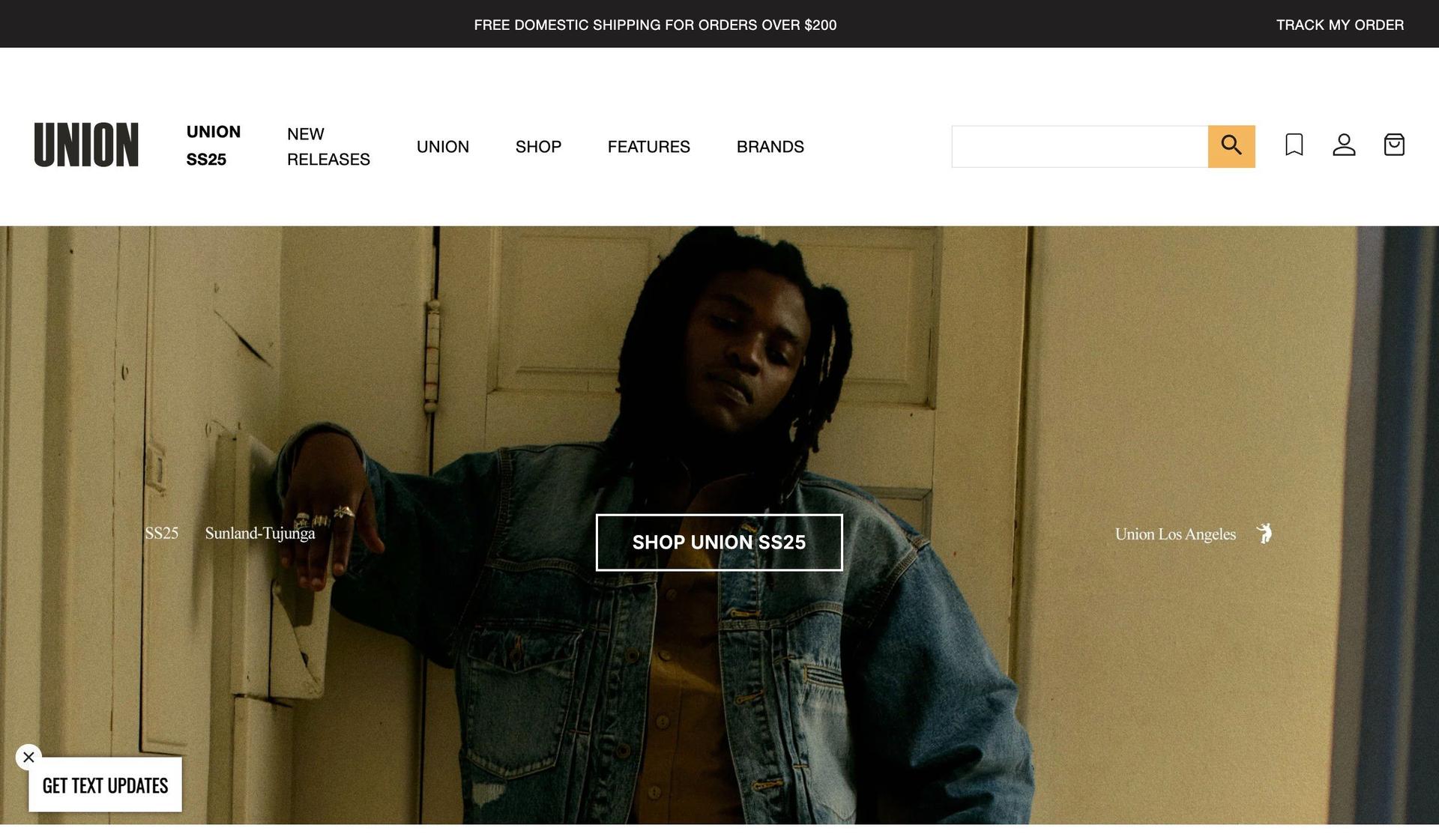Click the SHOP UNION SS25 button
This screenshot has height=840, width=1439.
(719, 543)
